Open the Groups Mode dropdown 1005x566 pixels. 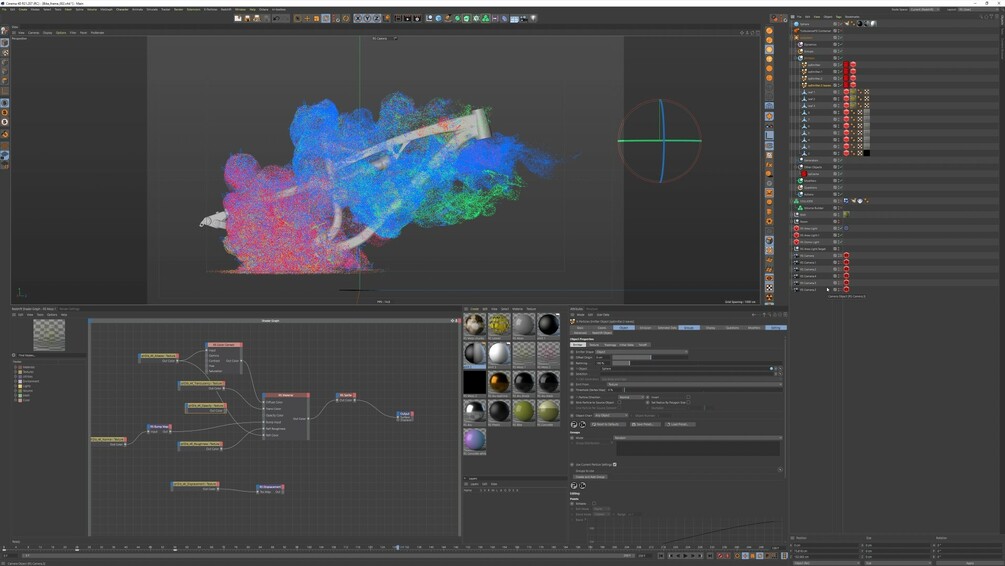(698, 438)
